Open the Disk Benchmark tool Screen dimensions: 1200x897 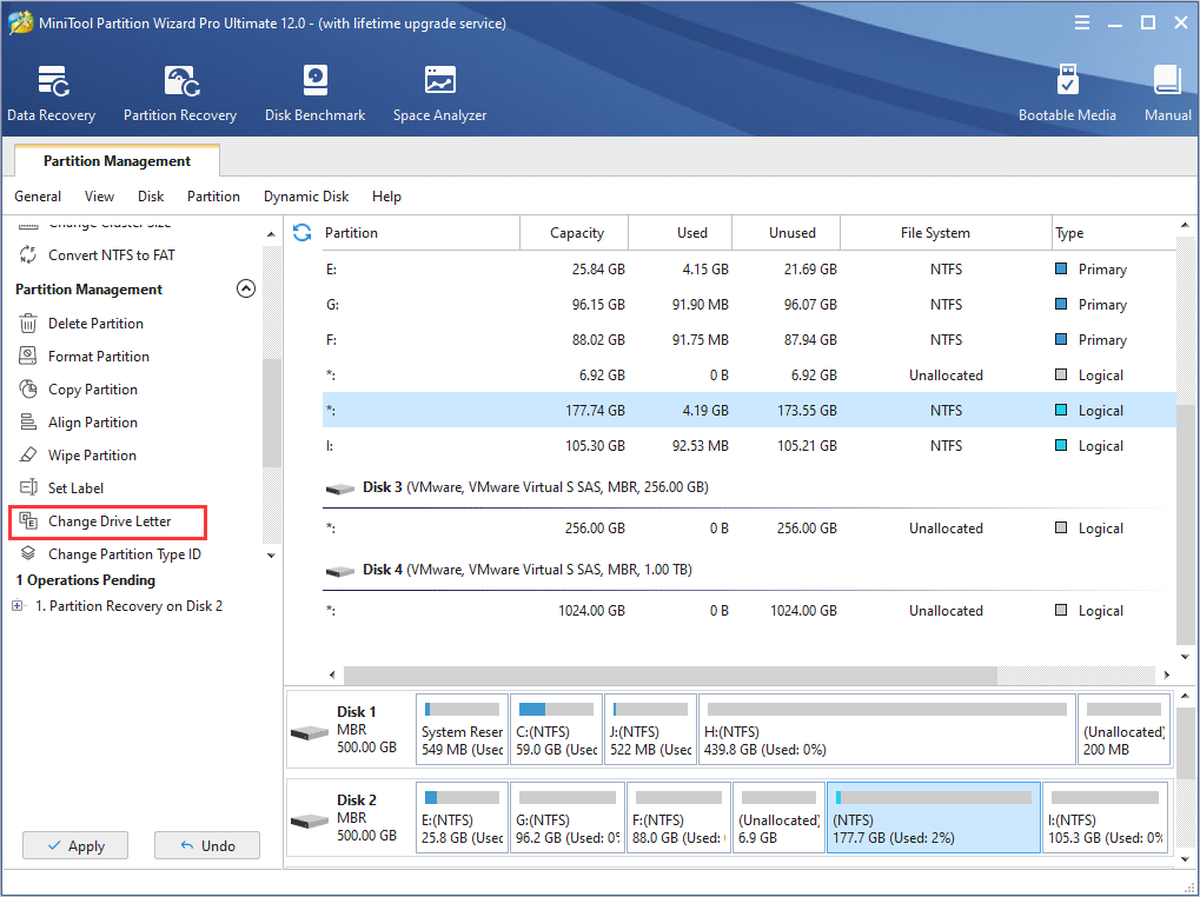point(315,94)
